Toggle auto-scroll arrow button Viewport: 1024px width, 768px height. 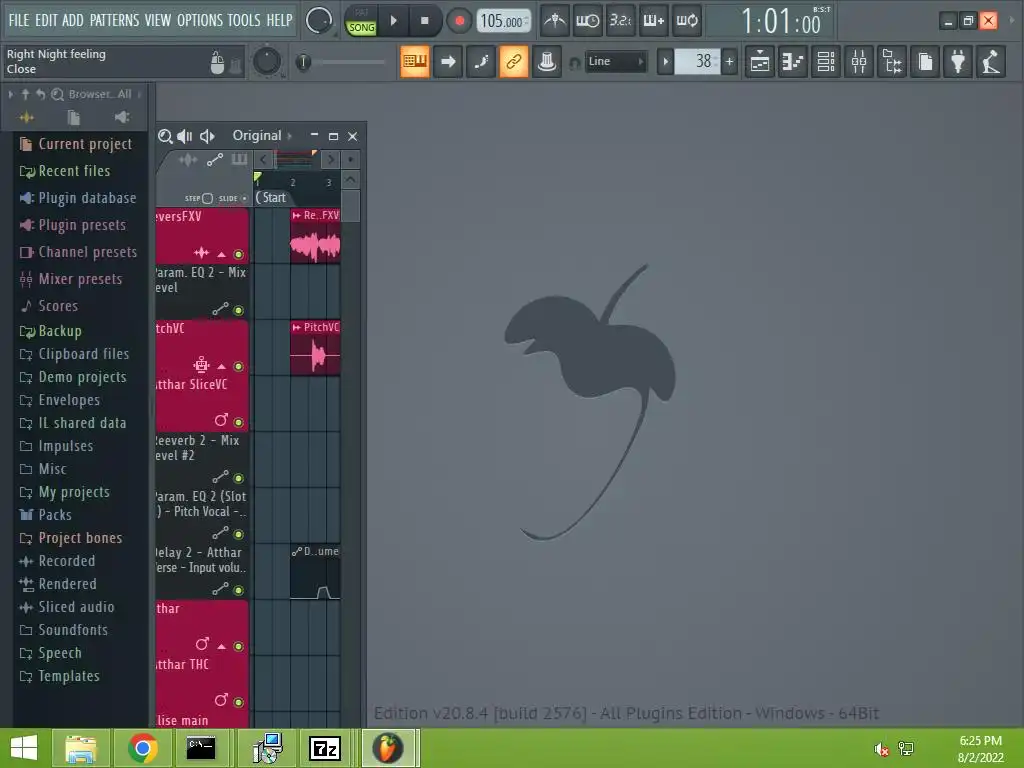(x=448, y=62)
